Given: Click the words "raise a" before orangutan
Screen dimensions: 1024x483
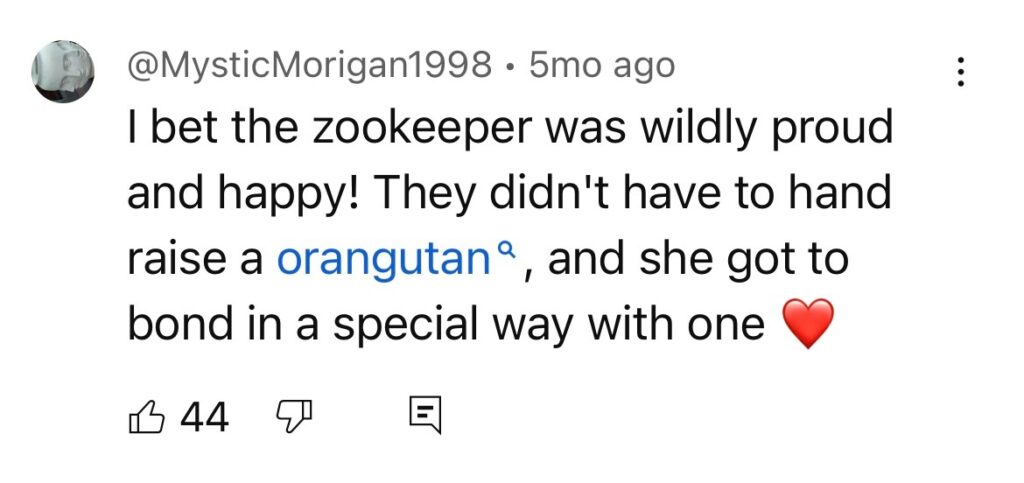Looking at the screenshot, I should click(x=195, y=259).
